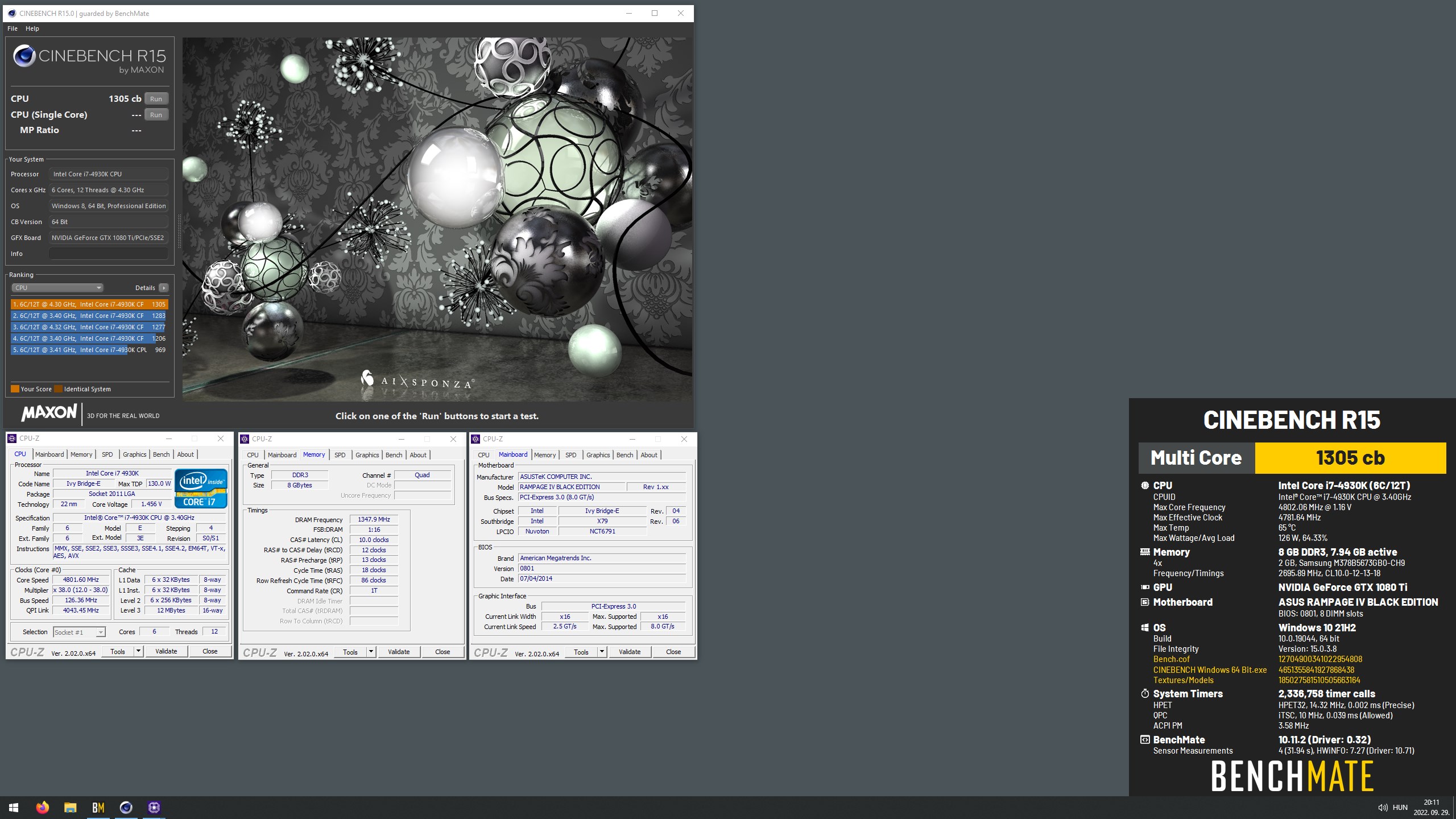Screen dimensions: 1456x819
Task: Click the Bench.cof file integrity entry
Action: 1171,659
